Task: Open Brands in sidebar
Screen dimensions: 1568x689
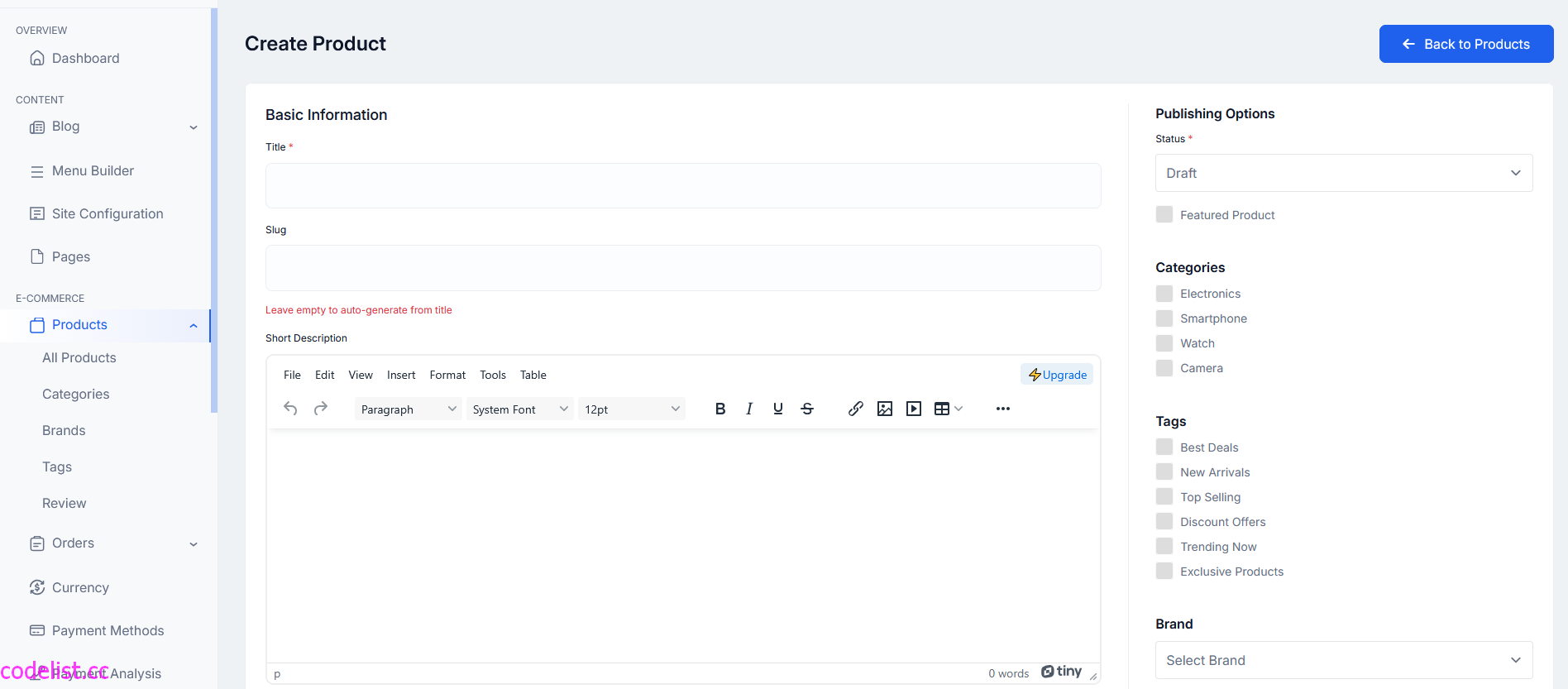Action: (x=64, y=430)
